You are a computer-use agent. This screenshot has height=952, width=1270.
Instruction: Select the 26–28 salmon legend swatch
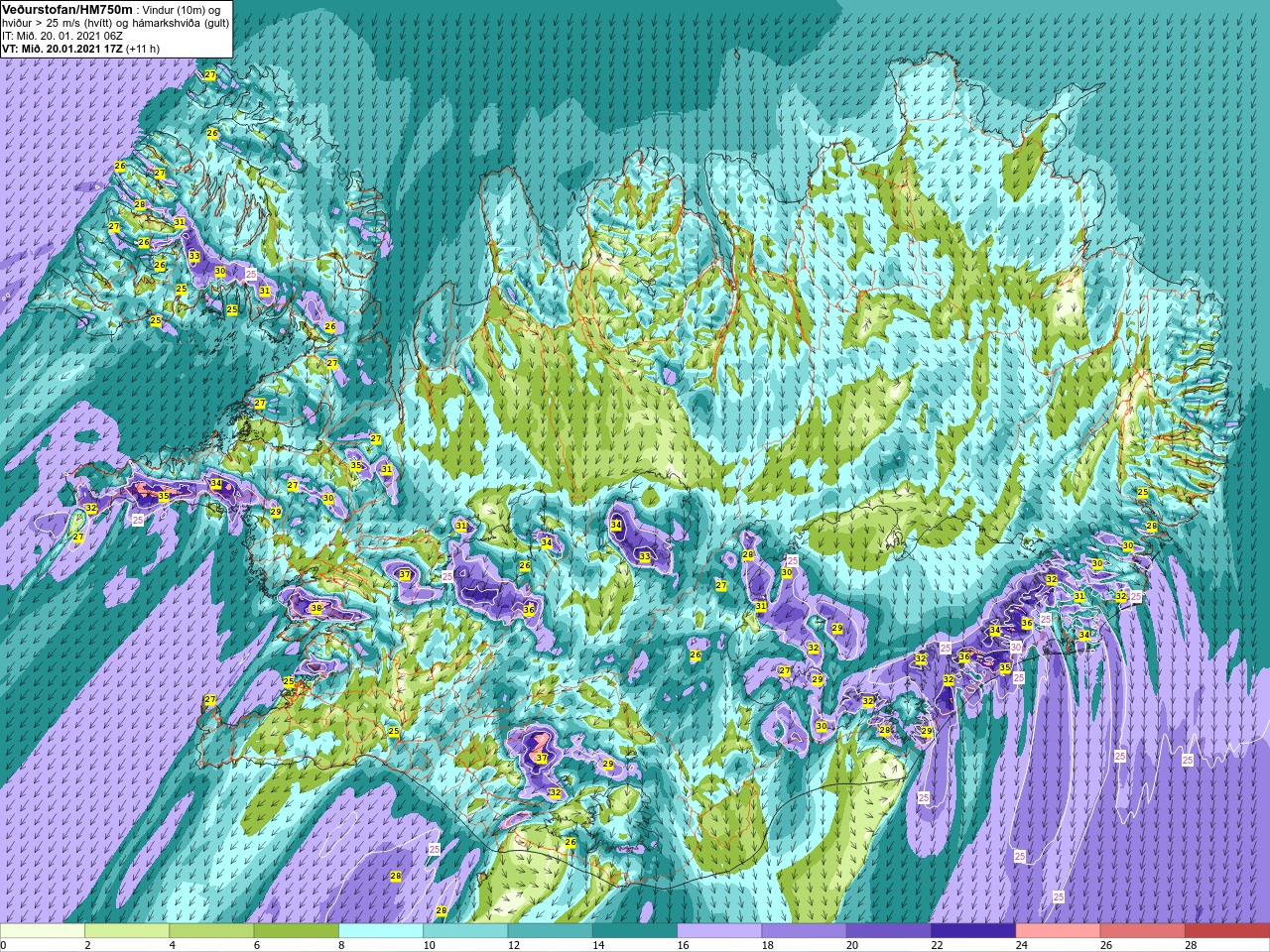click(x=1143, y=931)
